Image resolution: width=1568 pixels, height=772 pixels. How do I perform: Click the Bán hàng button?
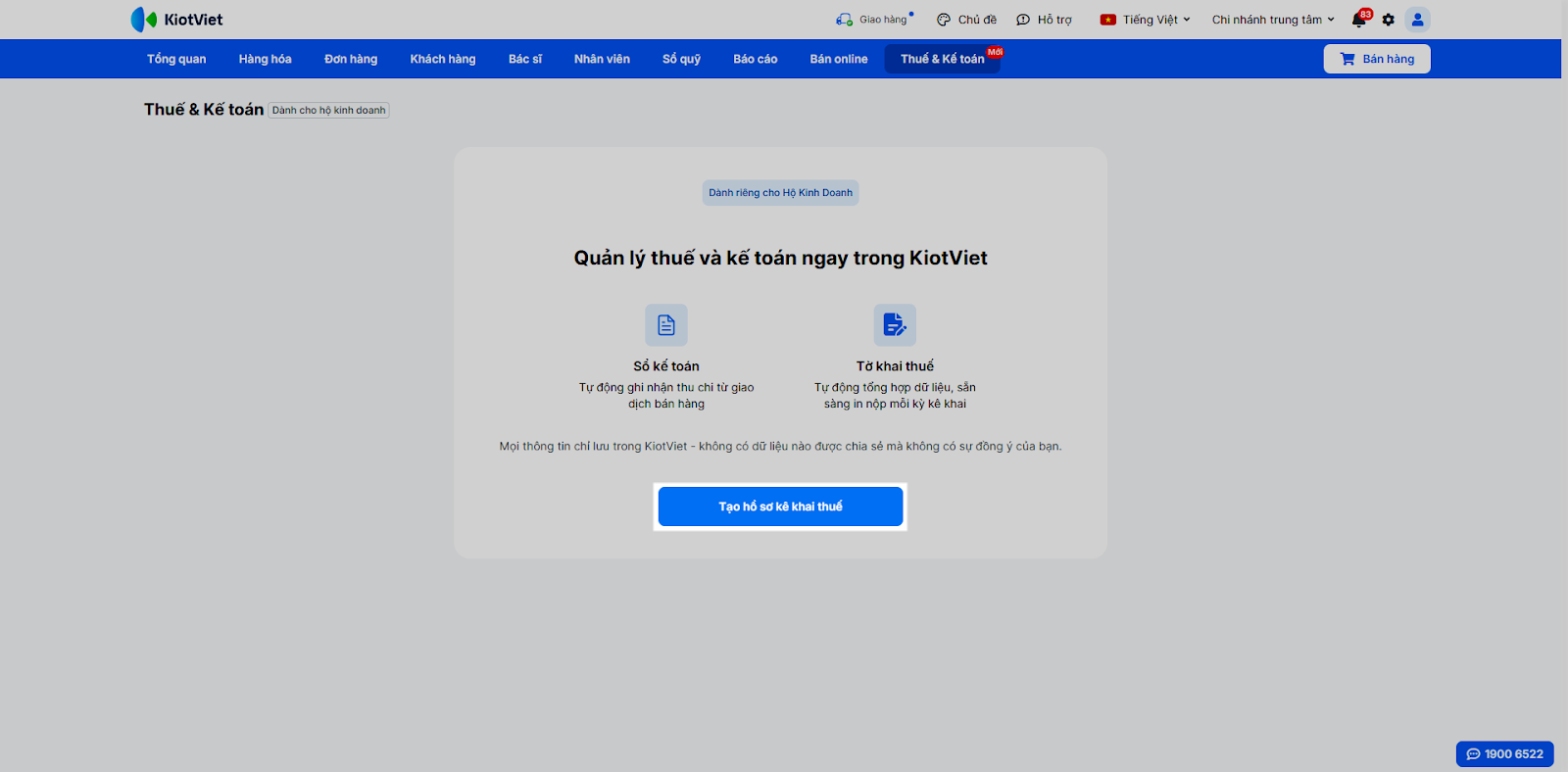coord(1377,59)
